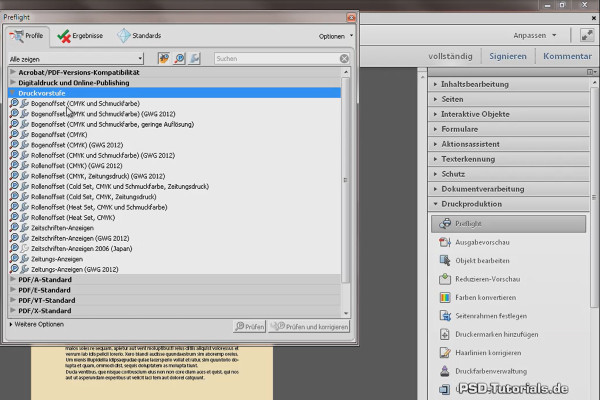
Task: Click the select-single-checks magnifier icon
Action: (x=179, y=58)
